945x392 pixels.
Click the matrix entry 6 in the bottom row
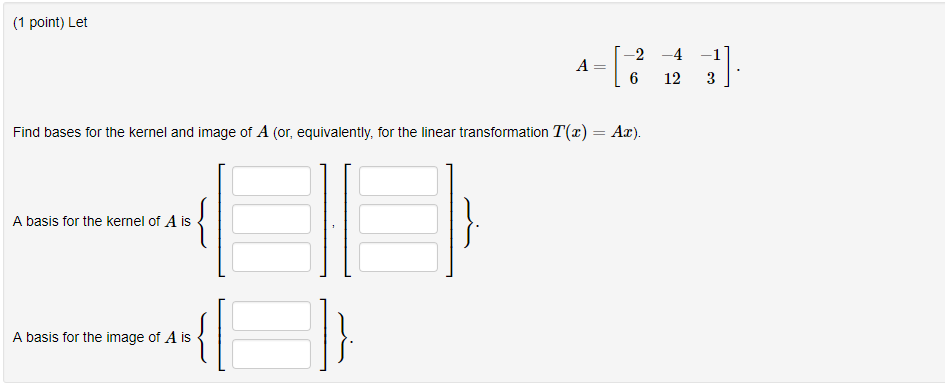pyautogui.click(x=634, y=78)
